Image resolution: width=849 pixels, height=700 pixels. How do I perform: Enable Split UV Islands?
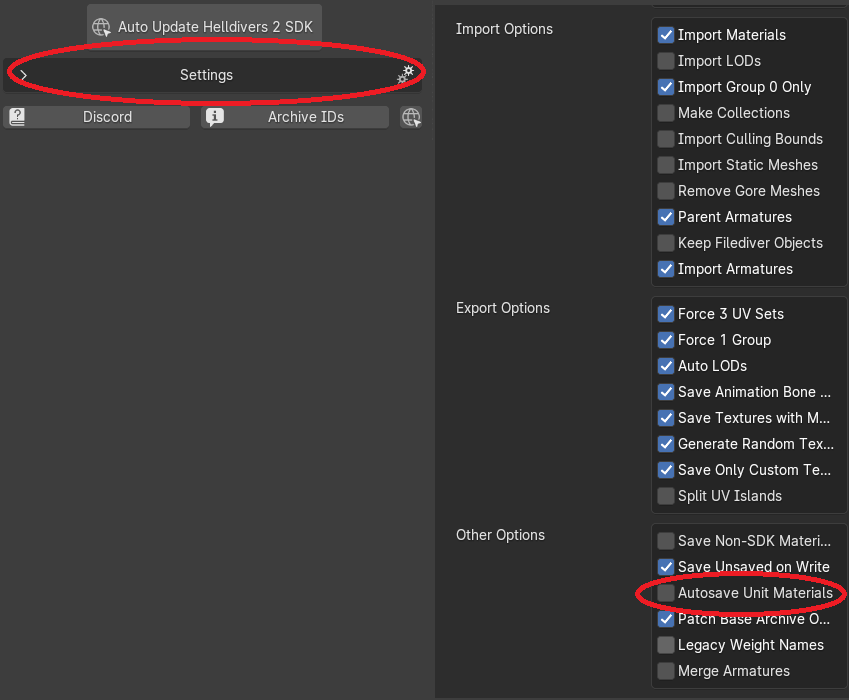click(x=666, y=496)
